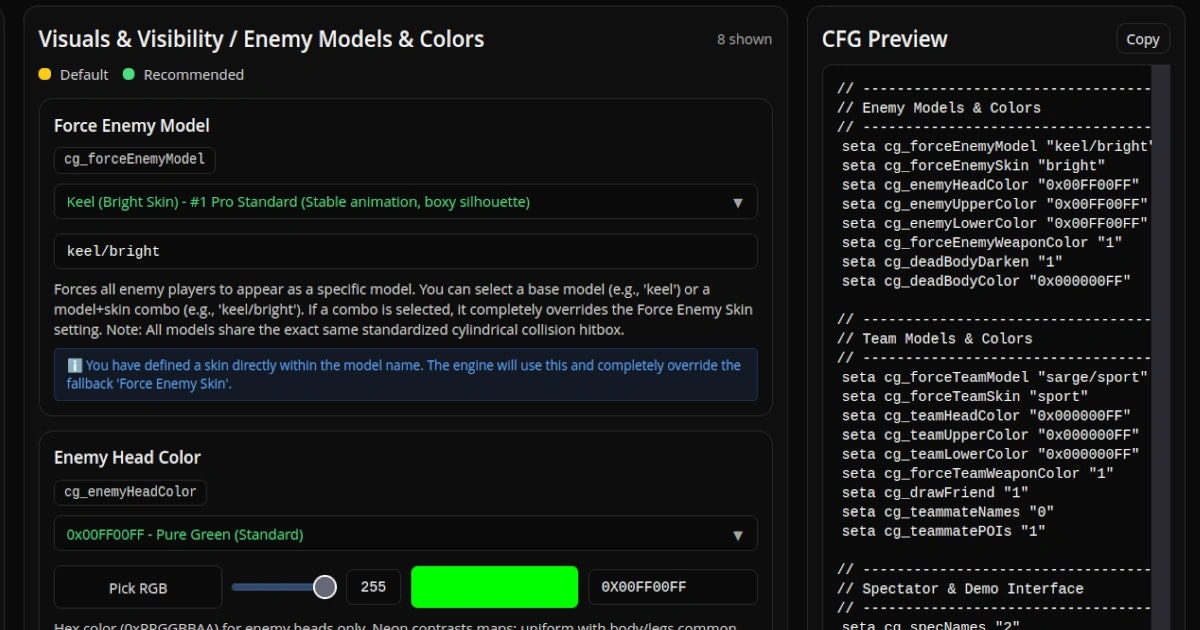The width and height of the screenshot is (1200, 630).
Task: Open the 0x00FF00FF Pure Green color dropdown
Action: coord(405,534)
